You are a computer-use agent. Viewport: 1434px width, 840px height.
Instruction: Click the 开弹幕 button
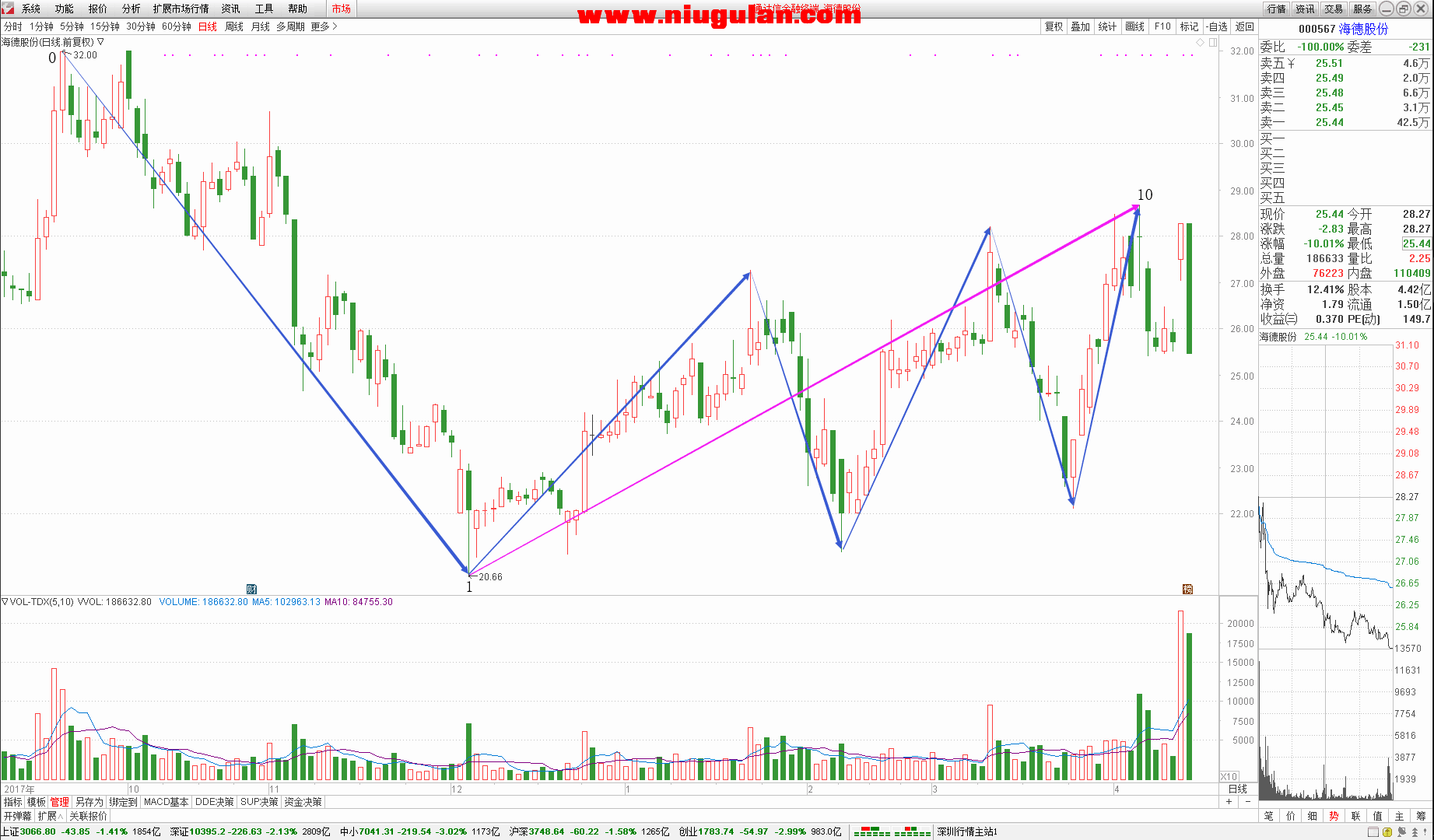(x=17, y=816)
